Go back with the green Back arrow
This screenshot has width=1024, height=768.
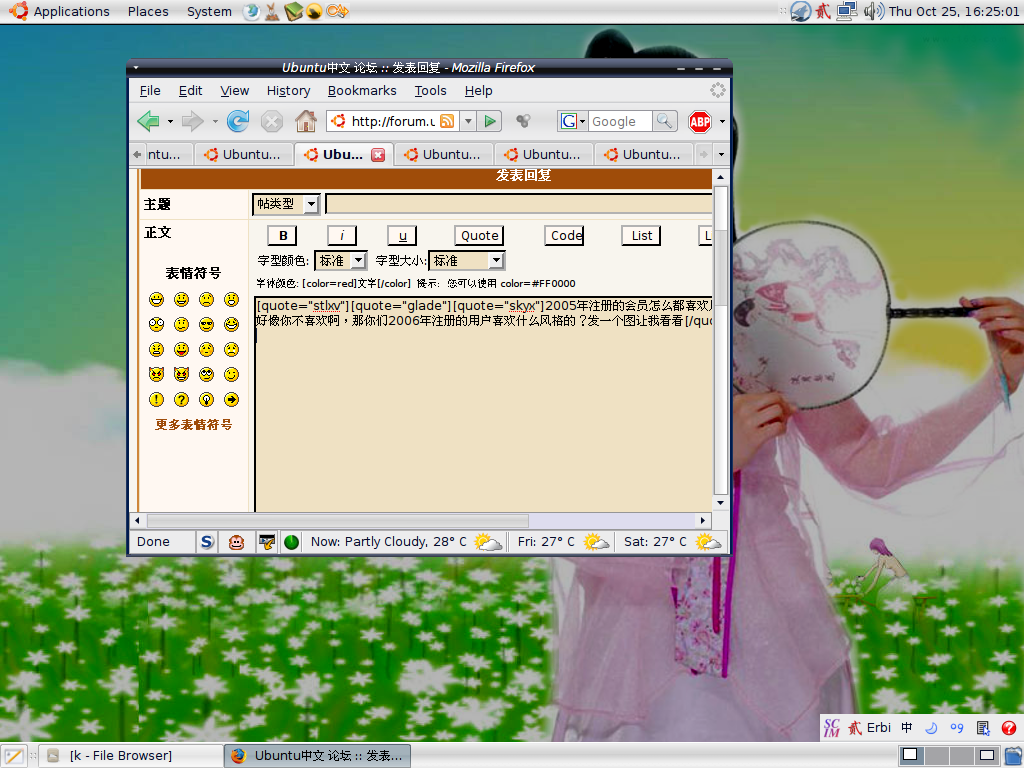pyautogui.click(x=148, y=121)
